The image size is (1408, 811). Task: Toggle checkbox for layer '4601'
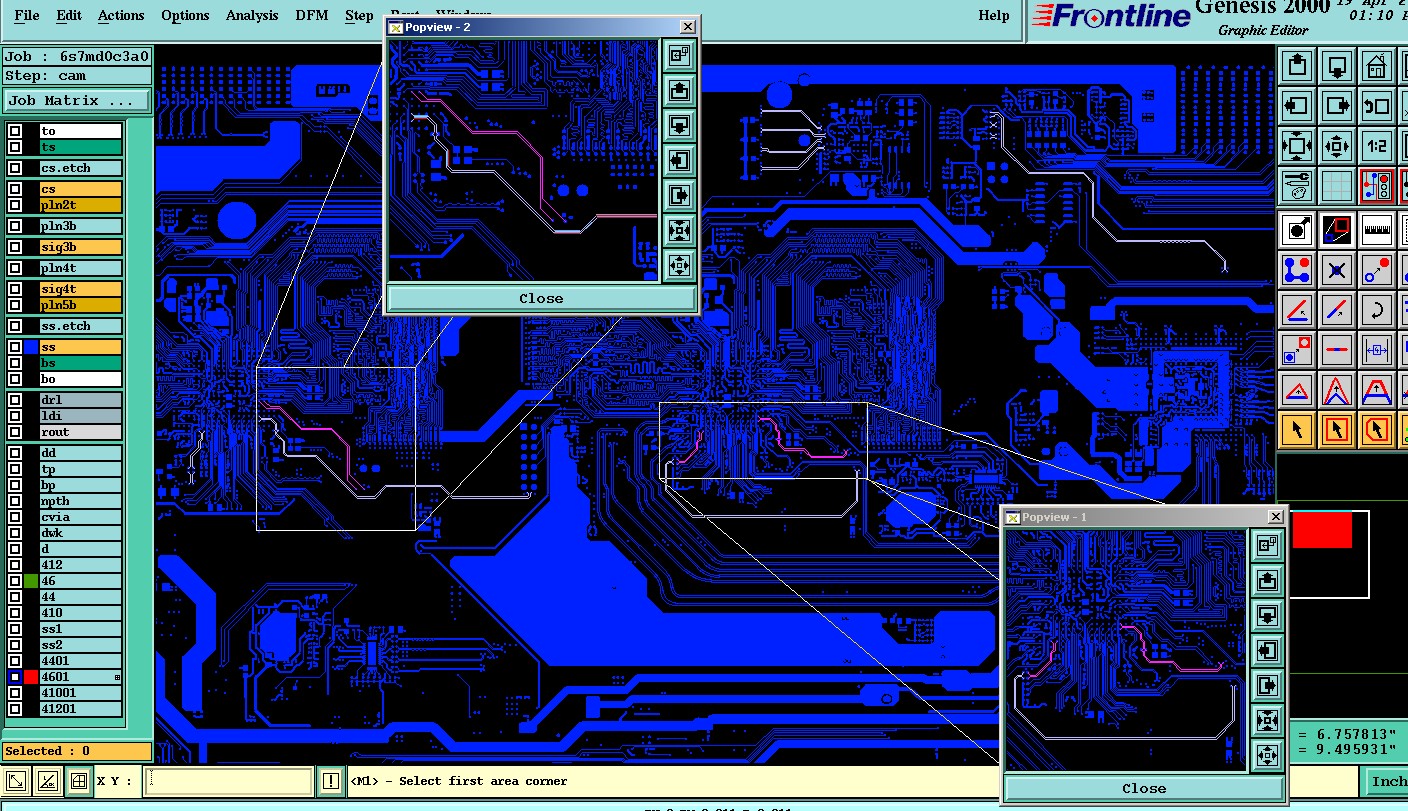click(x=15, y=677)
